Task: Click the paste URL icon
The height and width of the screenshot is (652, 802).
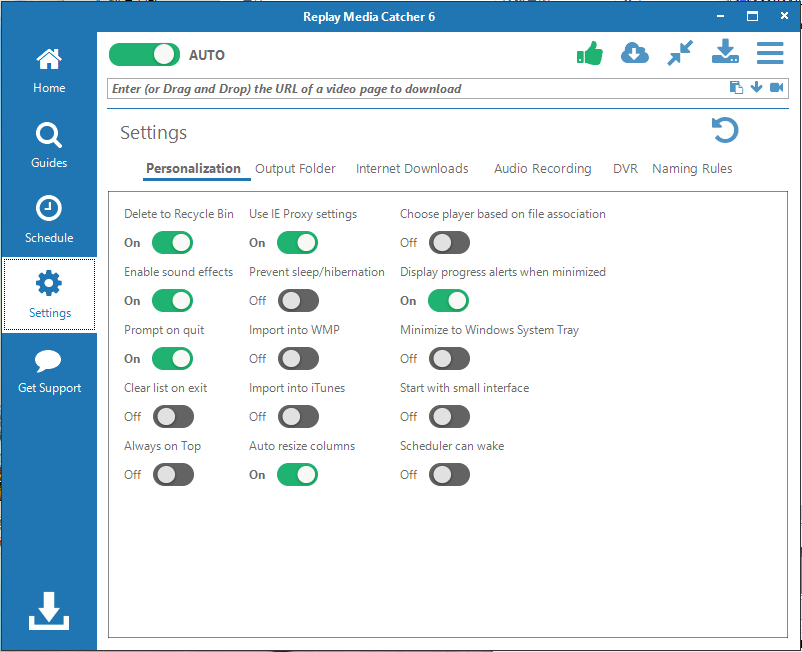Action: point(736,88)
